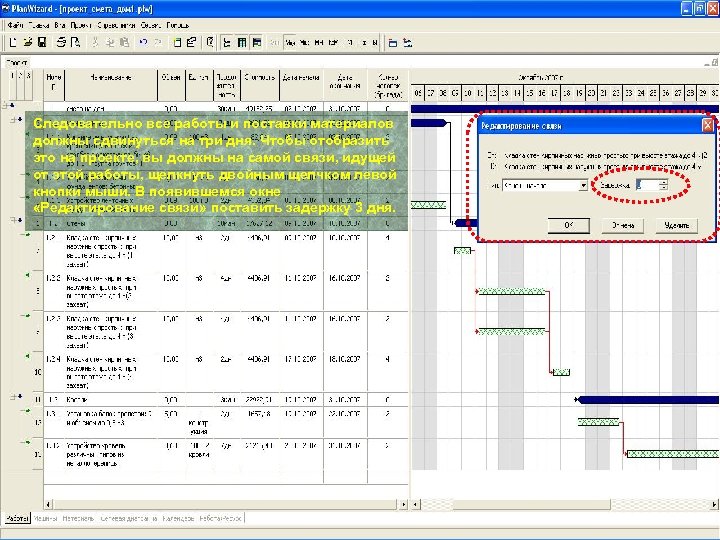
Task: Switch to the Работа-Ресурс bottom tab
Action: [x=220, y=518]
